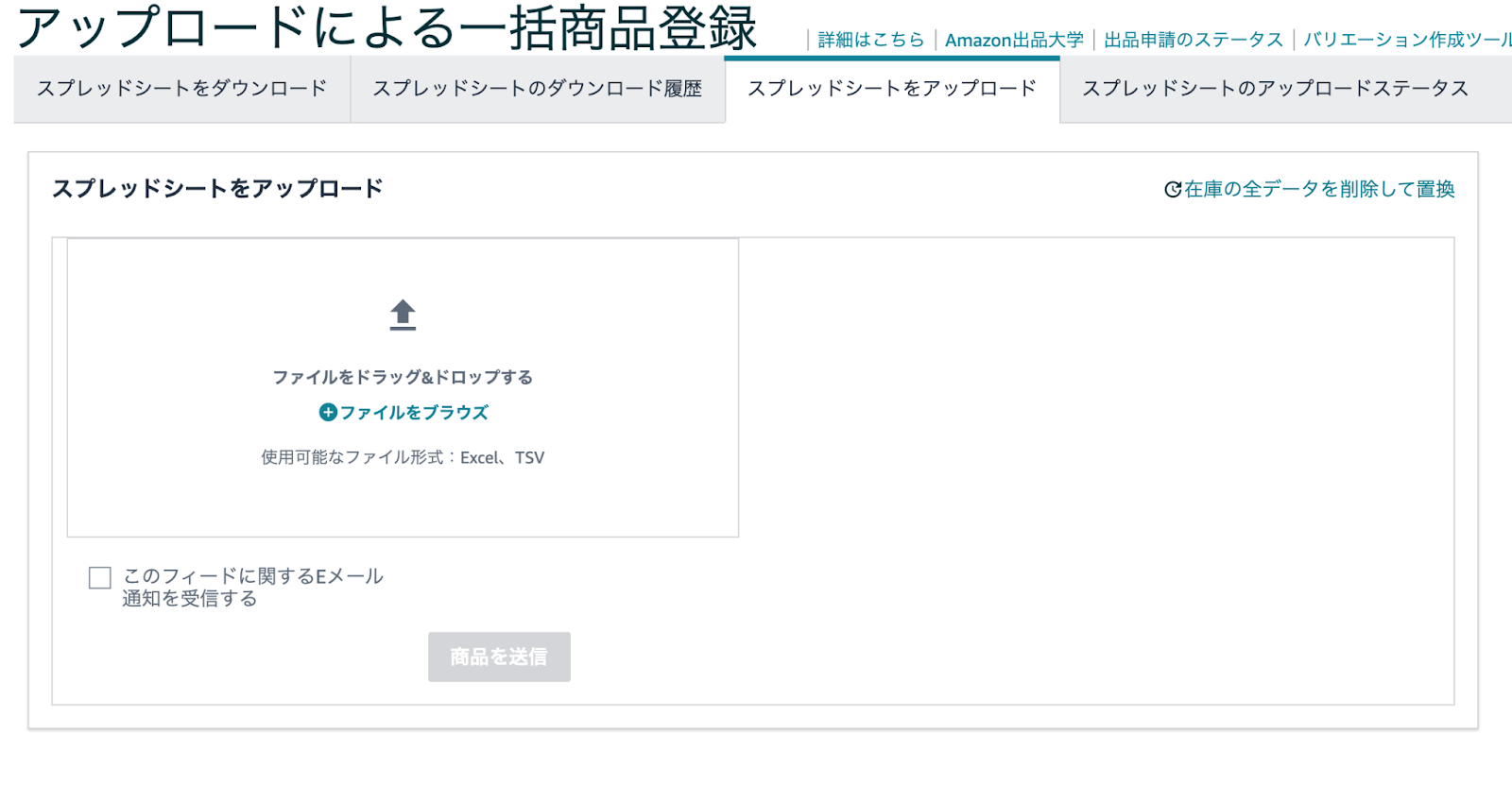
Task: Open 出品申請のステータス link
Action: [x=1194, y=40]
